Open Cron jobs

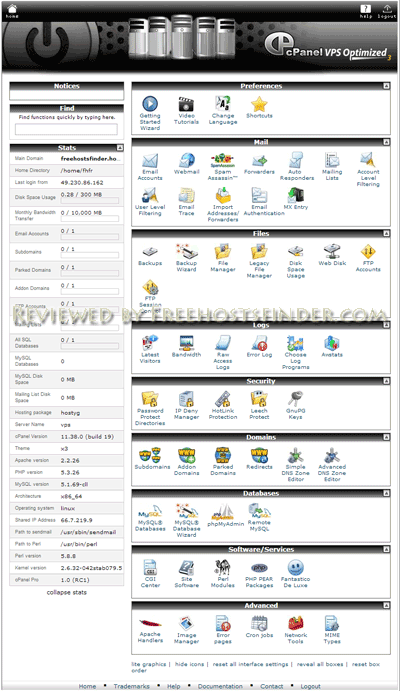(x=259, y=627)
